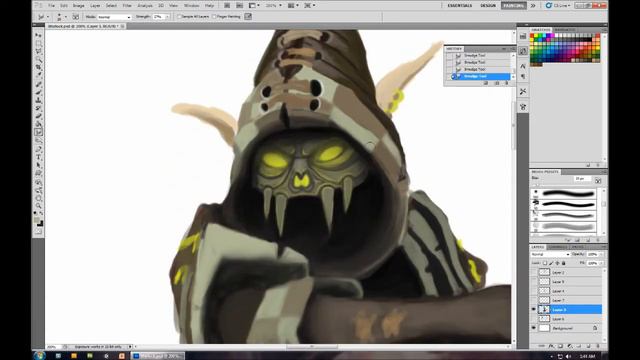Switch to the Swatches tab
The height and width of the screenshot is (360, 640).
click(x=540, y=30)
